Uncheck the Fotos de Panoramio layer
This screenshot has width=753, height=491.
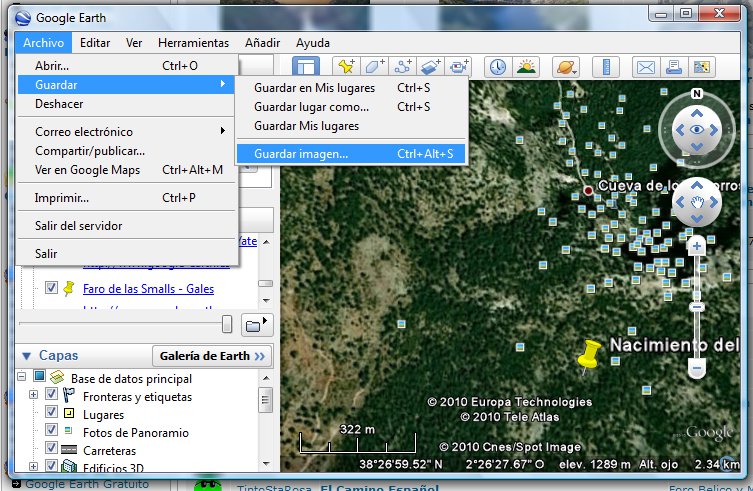tap(52, 432)
